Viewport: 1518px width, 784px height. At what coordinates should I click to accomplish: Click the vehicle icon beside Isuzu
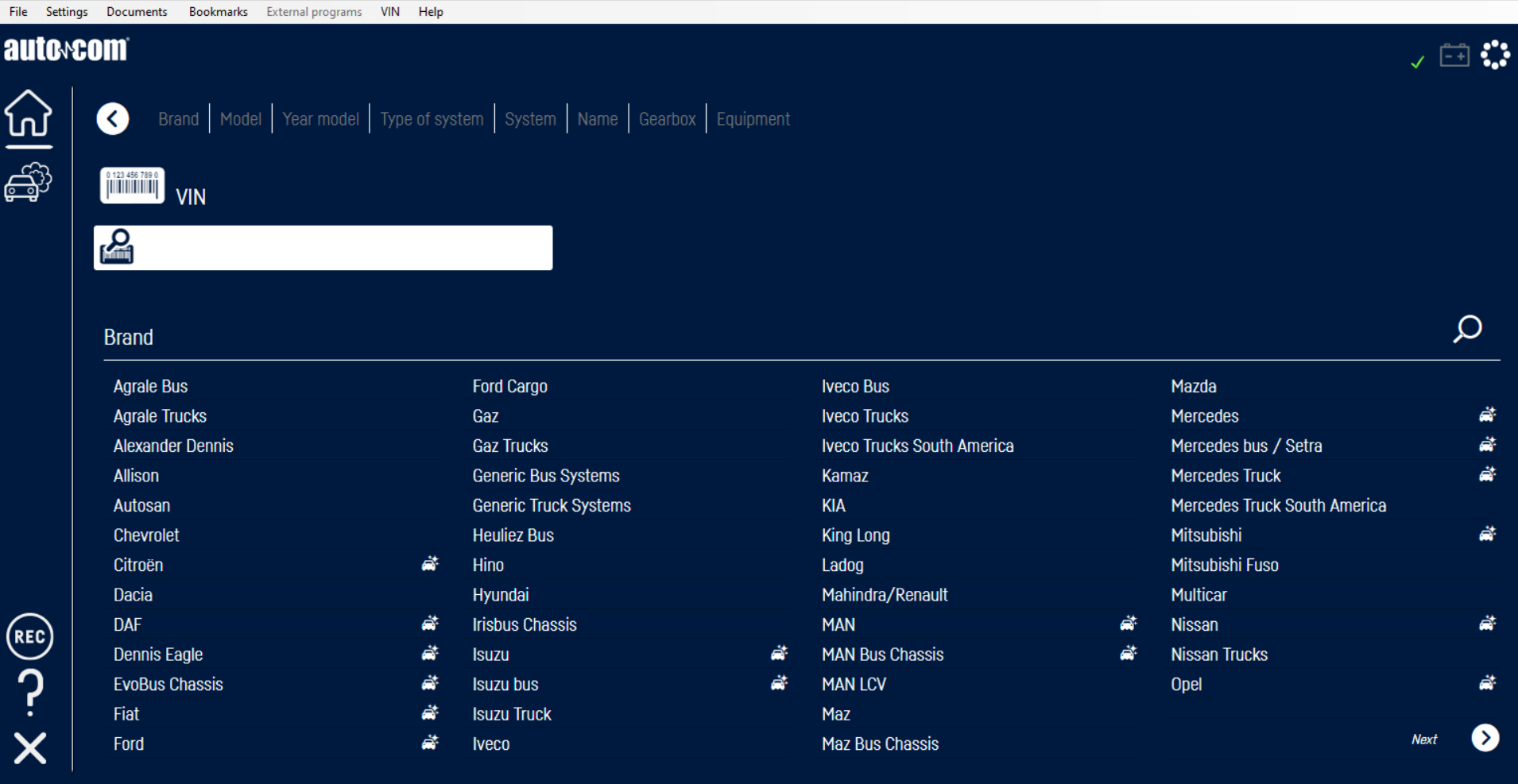point(780,653)
